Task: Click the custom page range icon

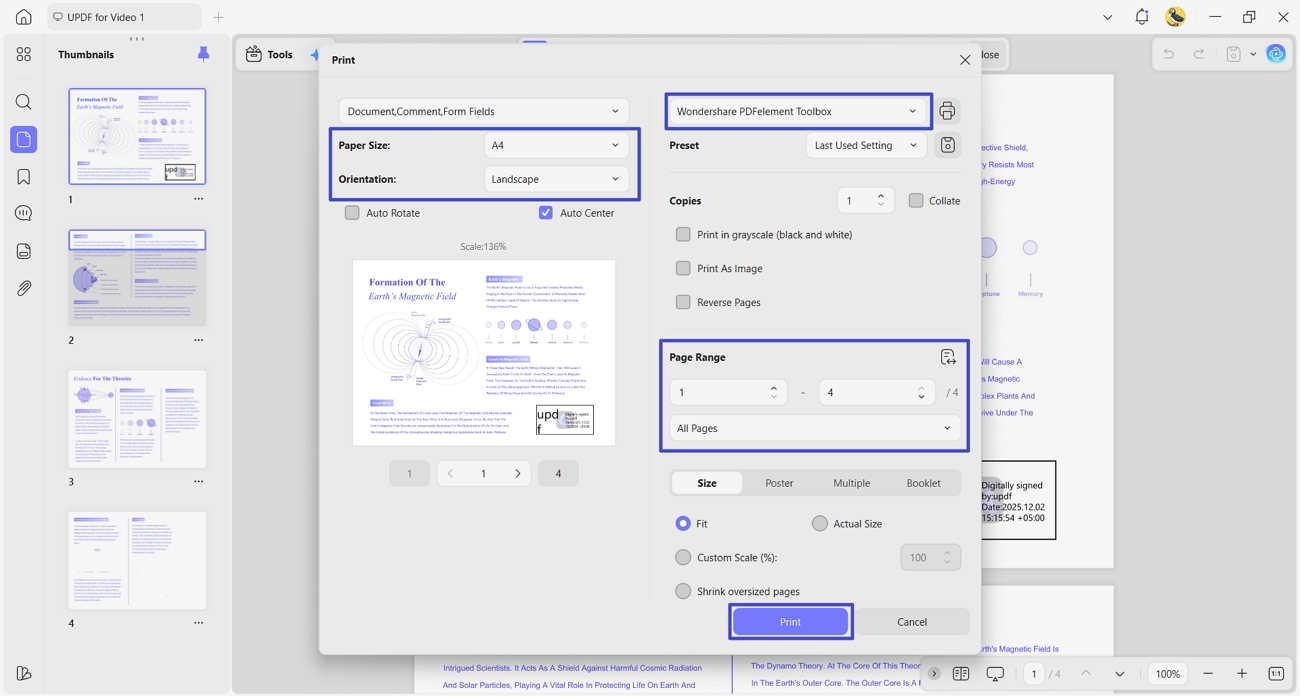Action: 948,357
